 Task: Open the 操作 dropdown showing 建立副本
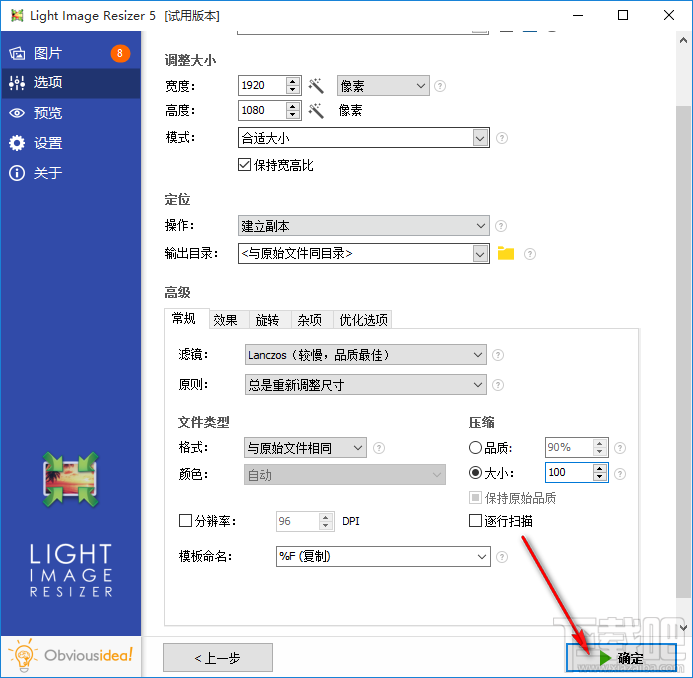coord(364,226)
